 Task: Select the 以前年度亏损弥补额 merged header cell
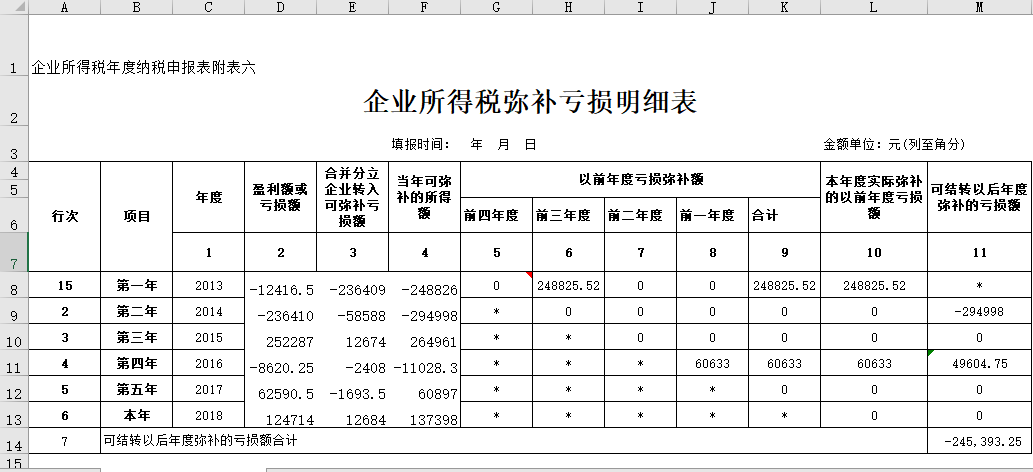click(640, 180)
